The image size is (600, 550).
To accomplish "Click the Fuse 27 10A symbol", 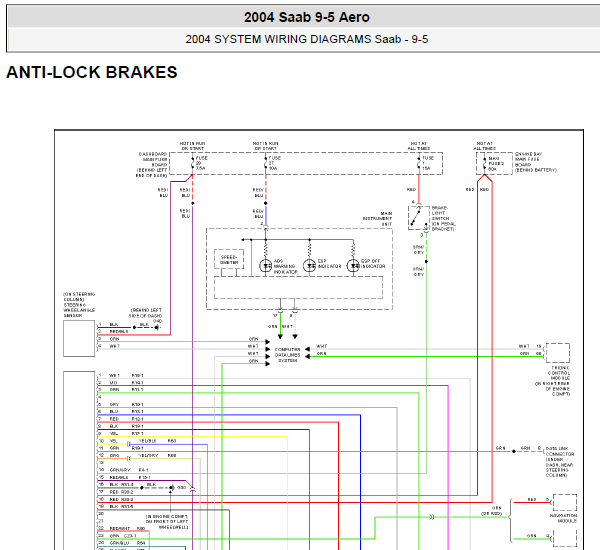I will point(266,163).
